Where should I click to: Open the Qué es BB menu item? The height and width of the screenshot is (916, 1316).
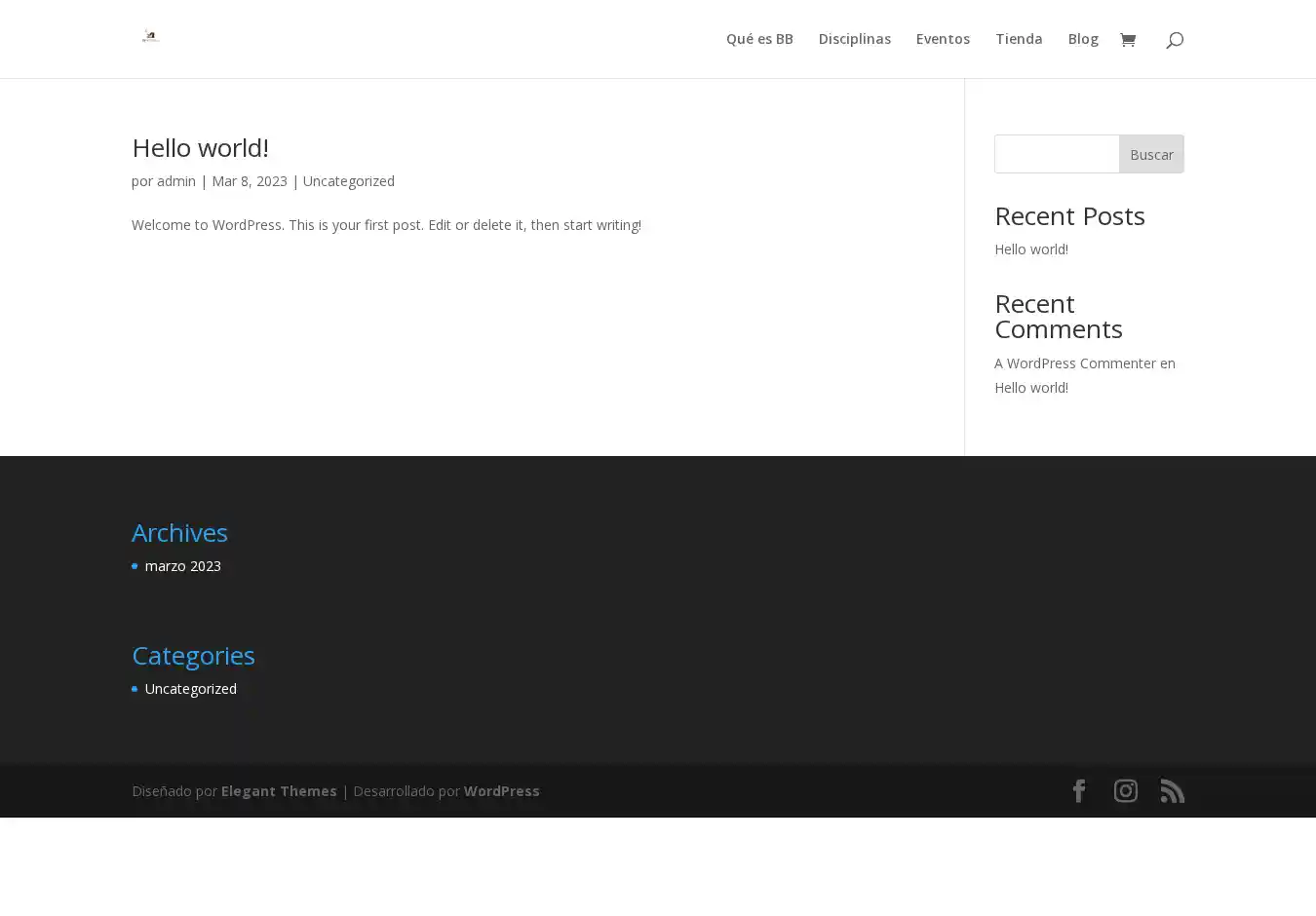point(758,39)
